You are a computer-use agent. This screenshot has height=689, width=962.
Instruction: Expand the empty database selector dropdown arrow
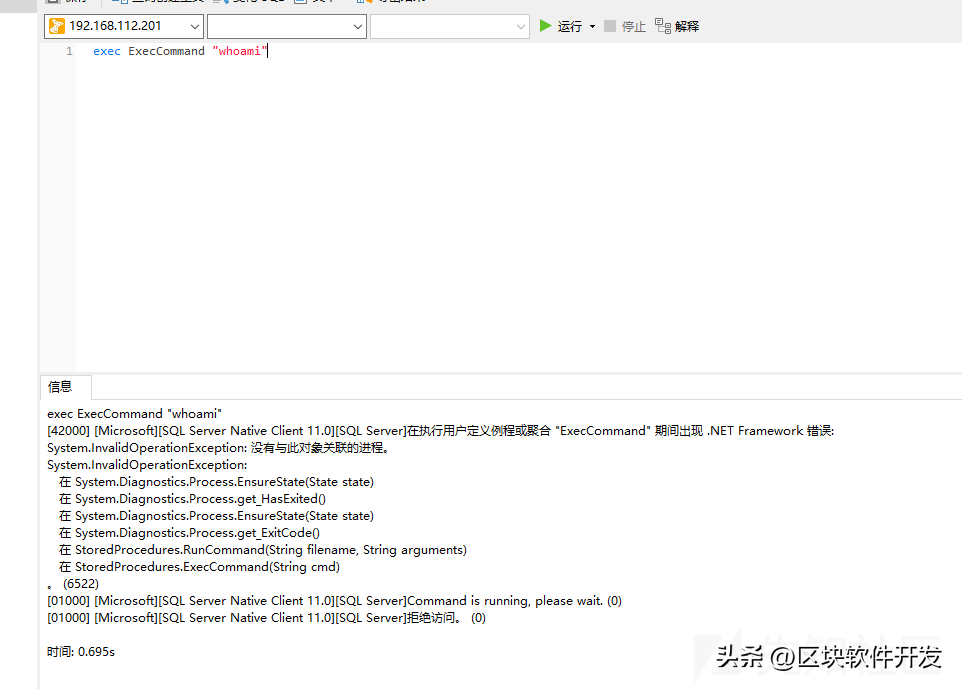point(358,26)
